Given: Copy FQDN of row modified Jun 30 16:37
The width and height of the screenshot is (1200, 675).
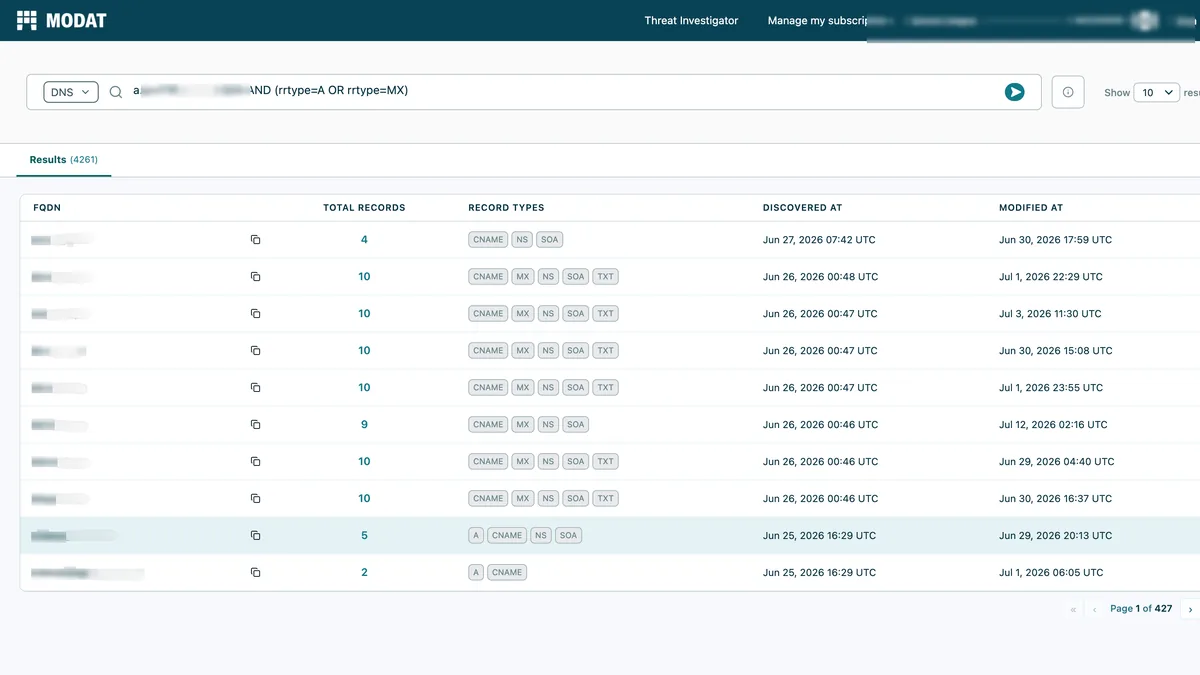Looking at the screenshot, I should 255,499.
